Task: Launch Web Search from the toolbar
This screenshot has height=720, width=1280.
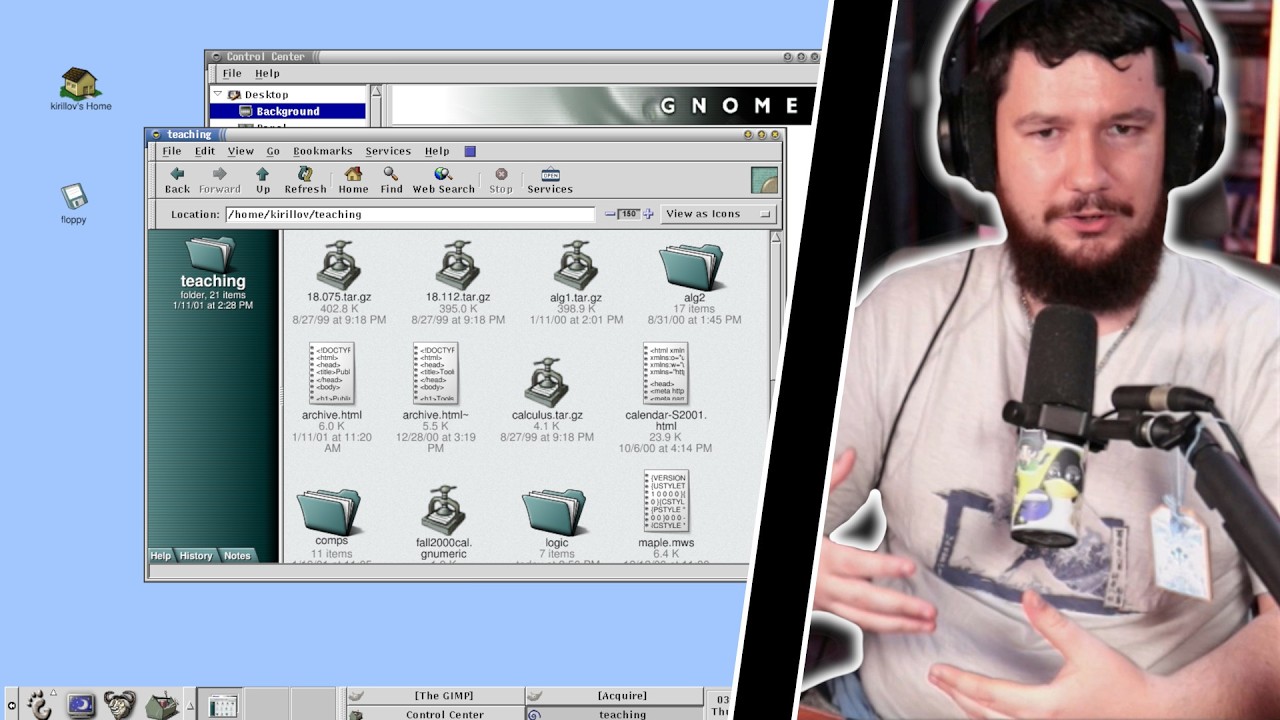Action: click(443, 180)
